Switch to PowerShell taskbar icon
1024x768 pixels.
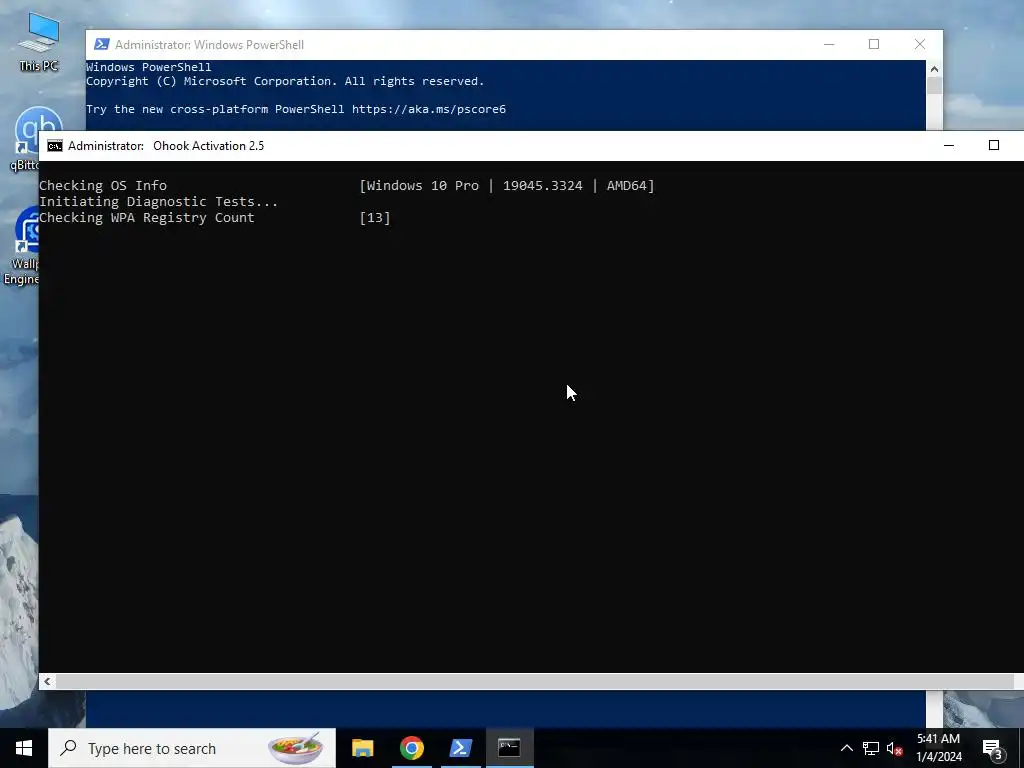[460, 748]
